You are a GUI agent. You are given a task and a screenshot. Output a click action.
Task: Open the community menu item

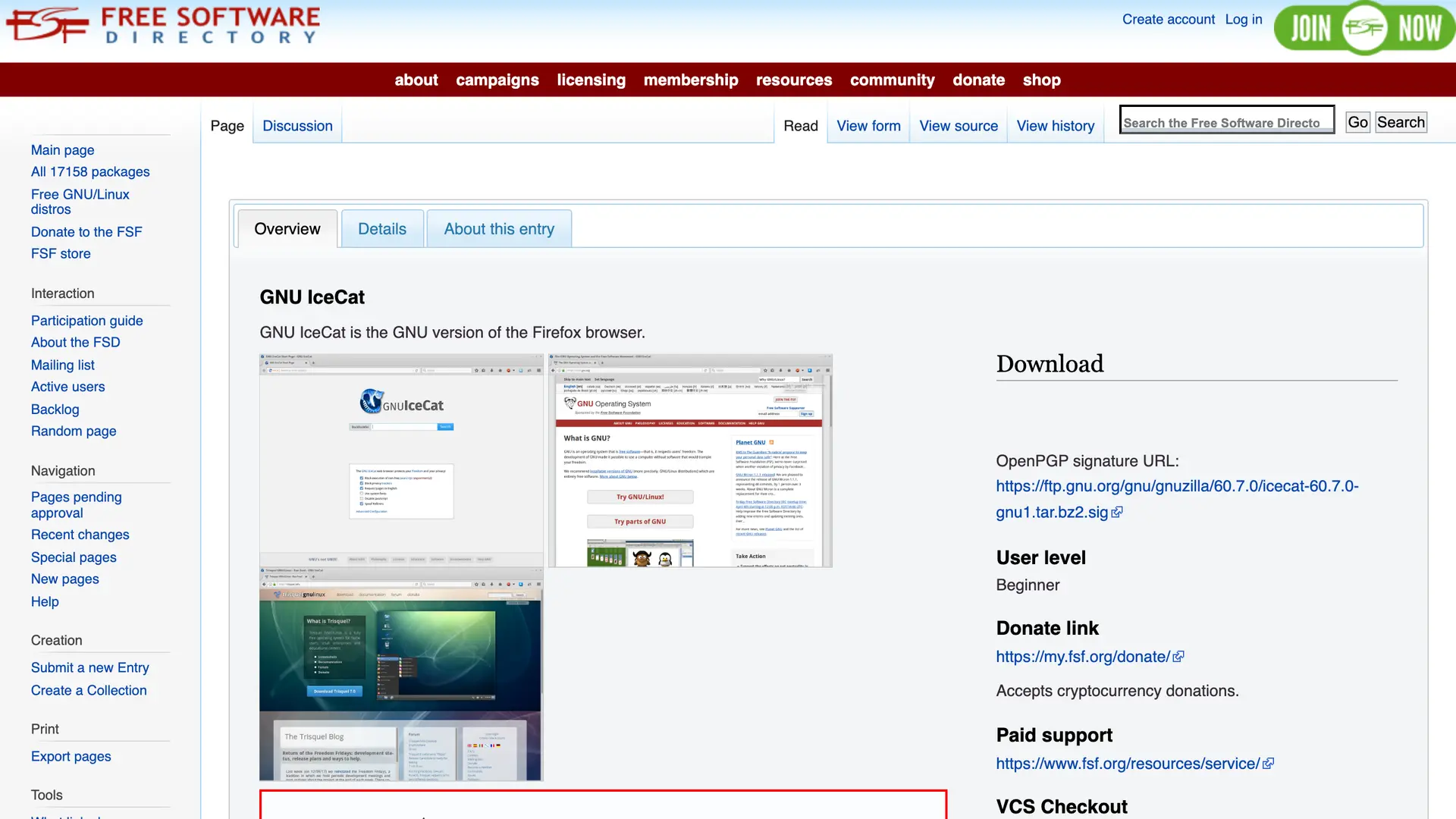point(892,80)
